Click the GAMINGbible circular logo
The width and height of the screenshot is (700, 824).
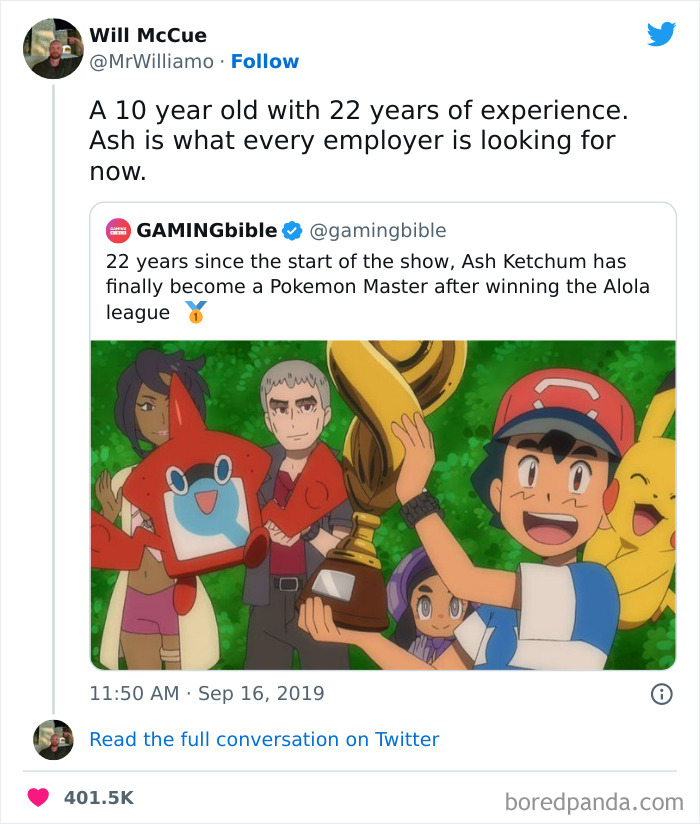click(x=115, y=229)
